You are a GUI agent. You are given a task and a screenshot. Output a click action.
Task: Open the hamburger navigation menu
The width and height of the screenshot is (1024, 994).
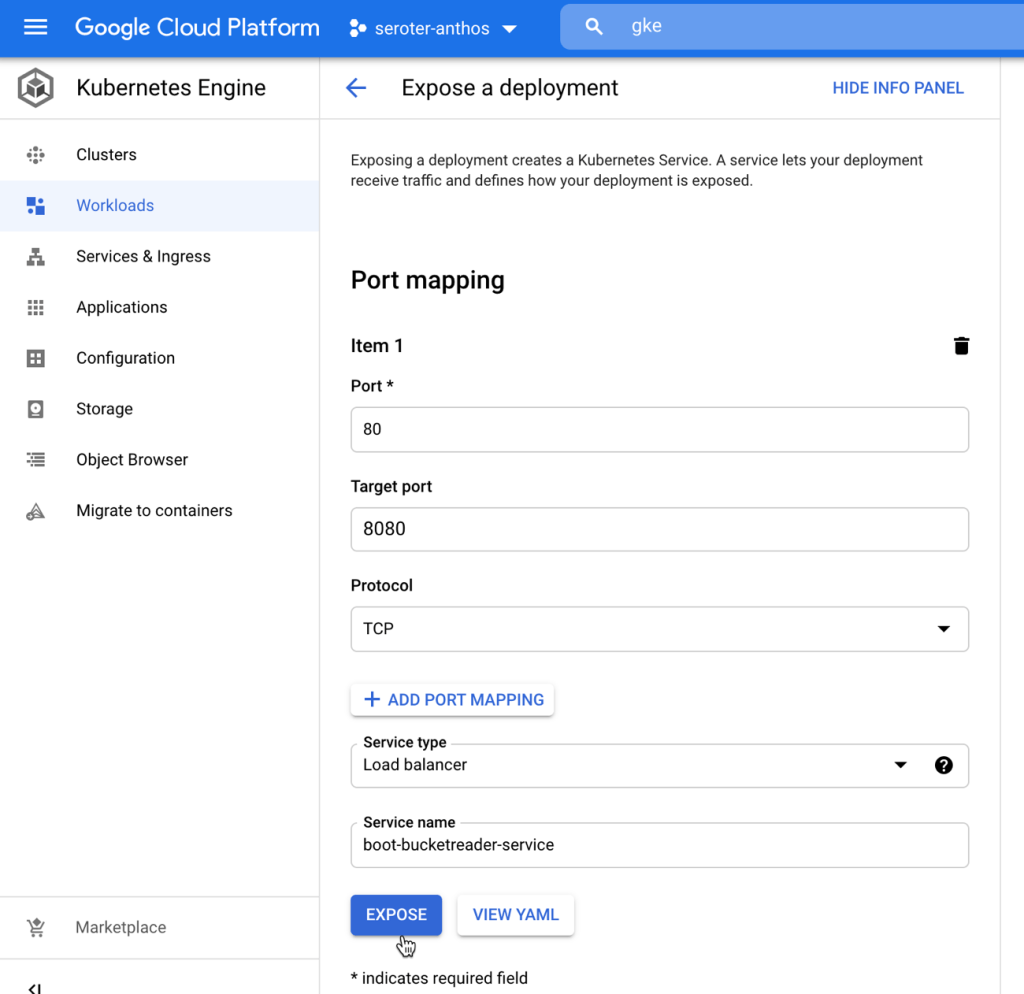tap(35, 27)
